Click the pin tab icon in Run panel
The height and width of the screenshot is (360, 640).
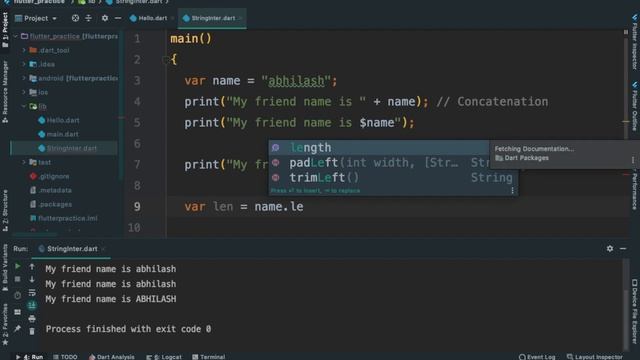18,328
